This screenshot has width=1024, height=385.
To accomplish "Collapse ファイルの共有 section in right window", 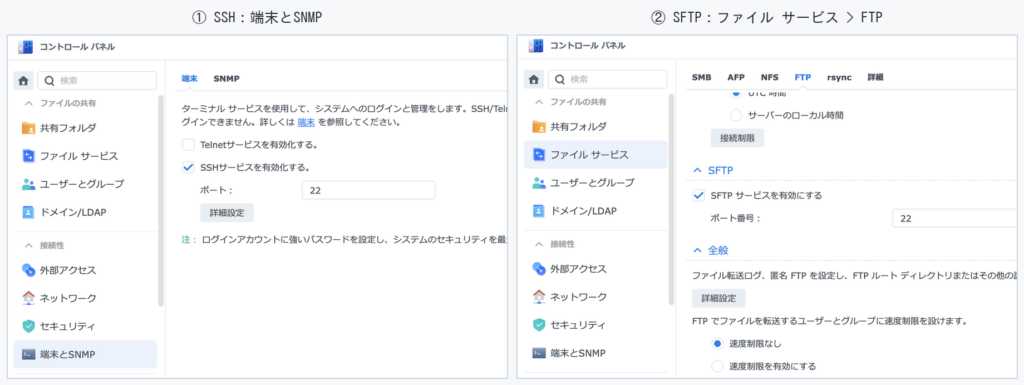I will pyautogui.click(x=539, y=102).
